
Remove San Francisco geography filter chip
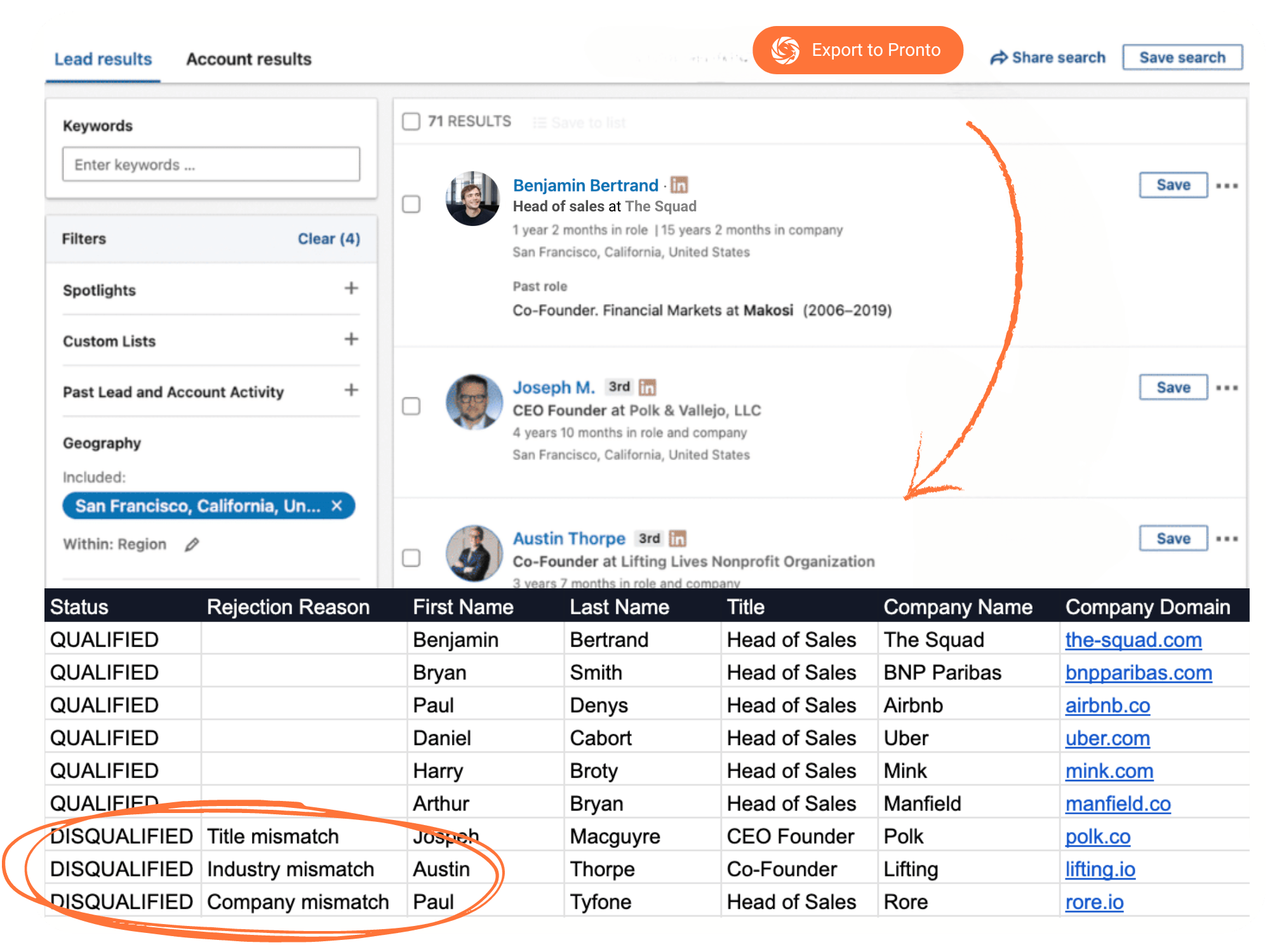point(337,506)
